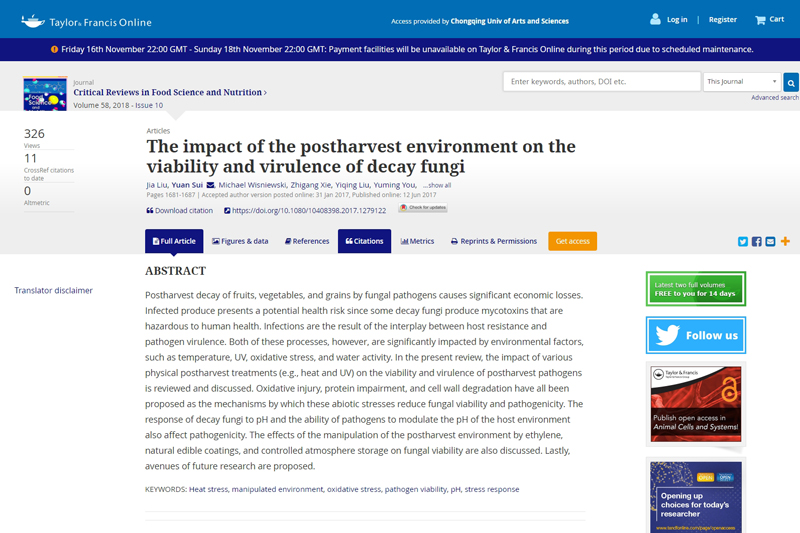Share article on Facebook icon
Viewport: 800px width, 533px height.
pos(757,241)
